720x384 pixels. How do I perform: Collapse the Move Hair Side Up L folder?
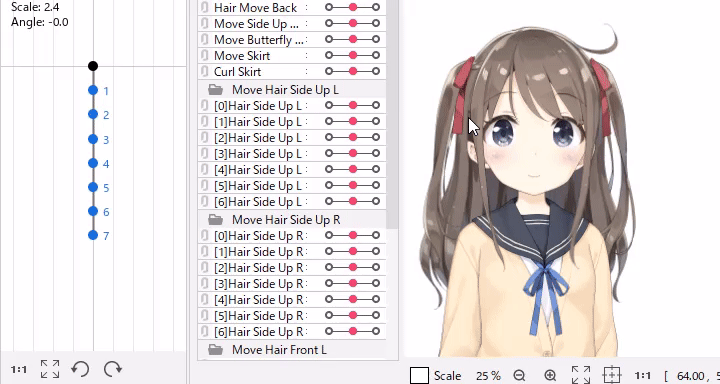pos(215,89)
